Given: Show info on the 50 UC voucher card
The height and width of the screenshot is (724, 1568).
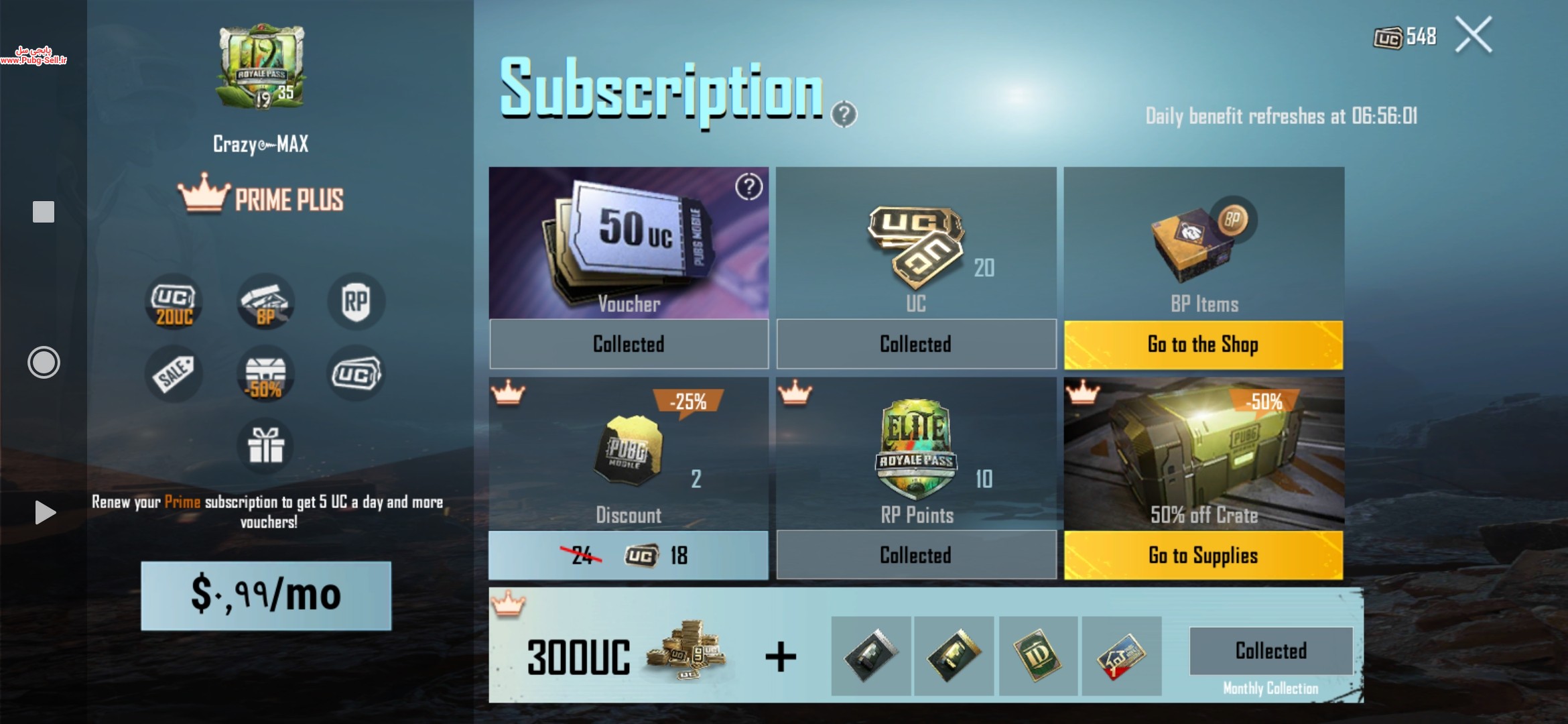Looking at the screenshot, I should (x=749, y=187).
